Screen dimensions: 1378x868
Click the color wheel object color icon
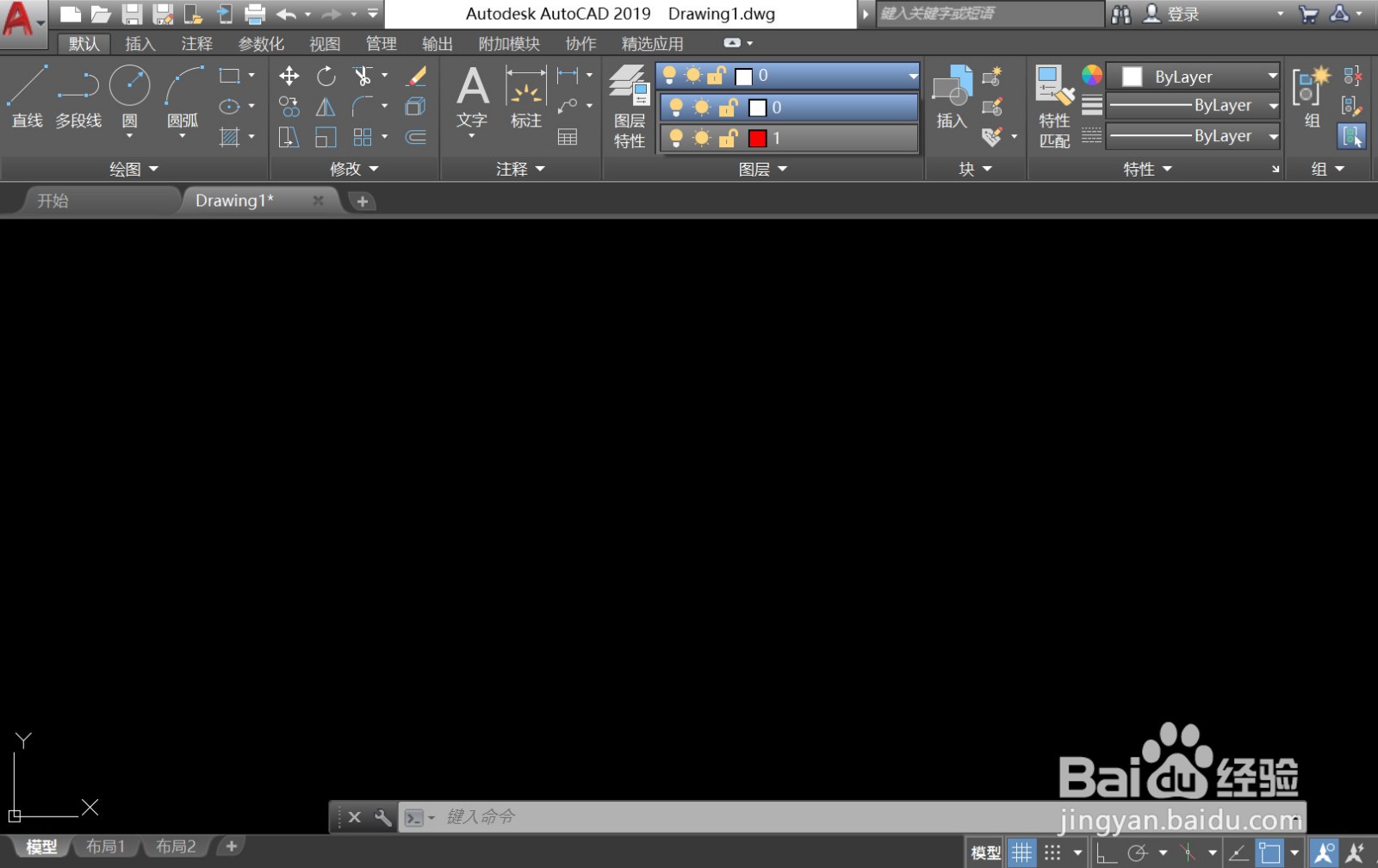(1091, 76)
